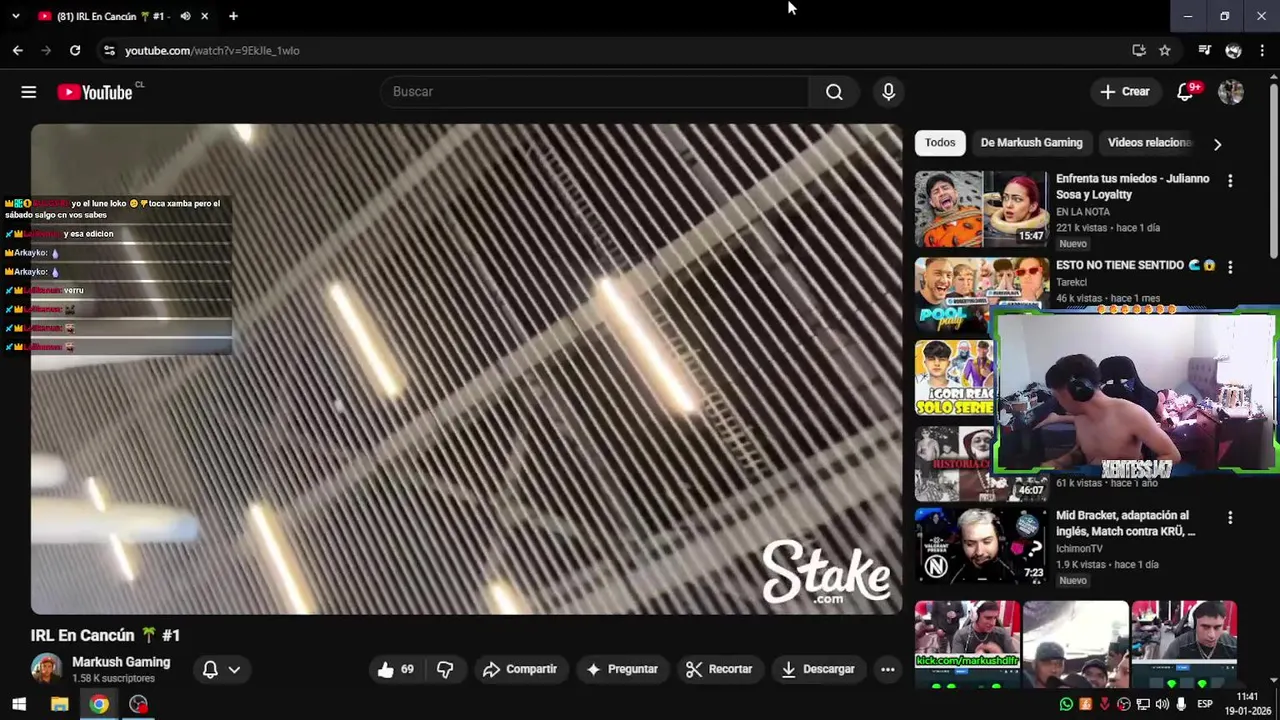1280x720 pixels.
Task: Click the OBS recording taskbar icon
Action: pyautogui.click(x=139, y=704)
